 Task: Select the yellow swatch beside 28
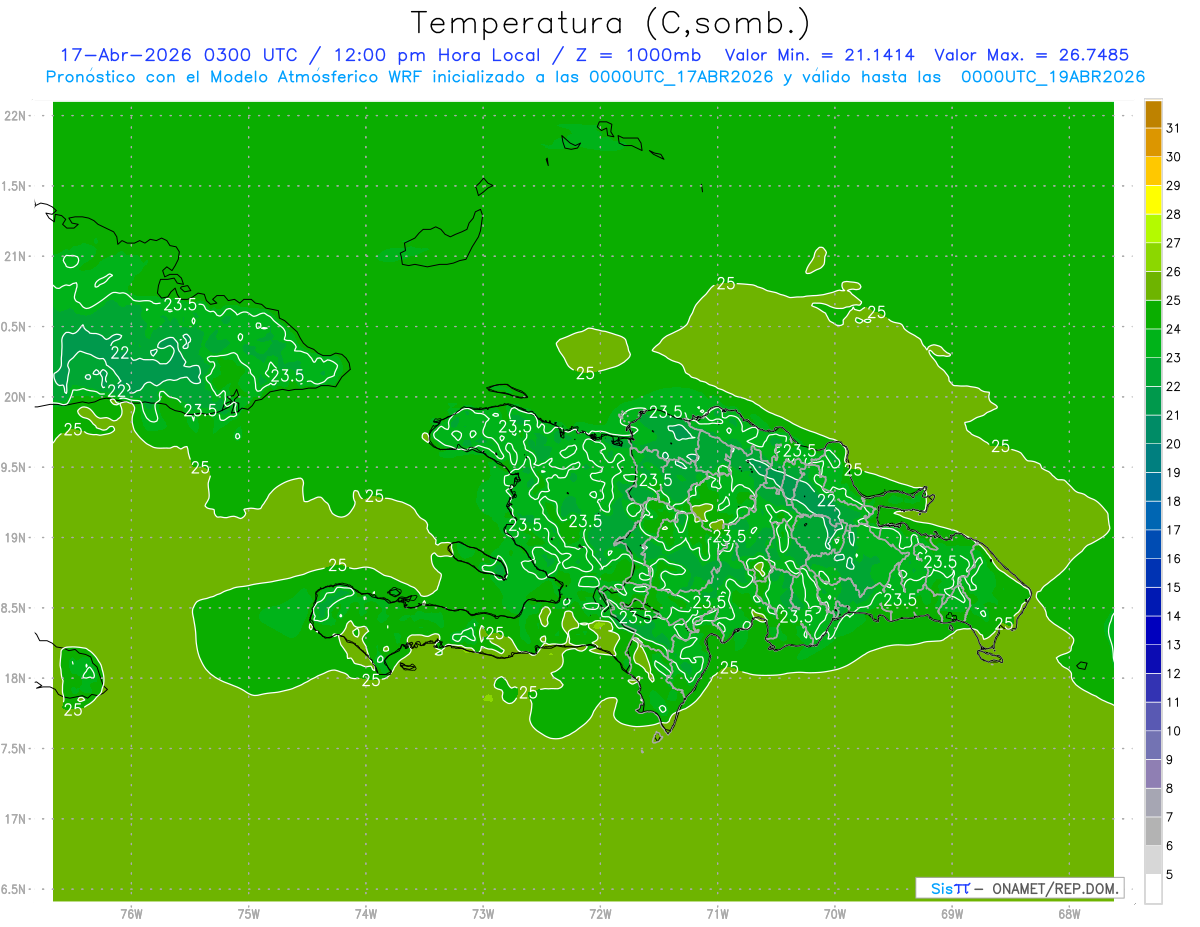[1153, 200]
